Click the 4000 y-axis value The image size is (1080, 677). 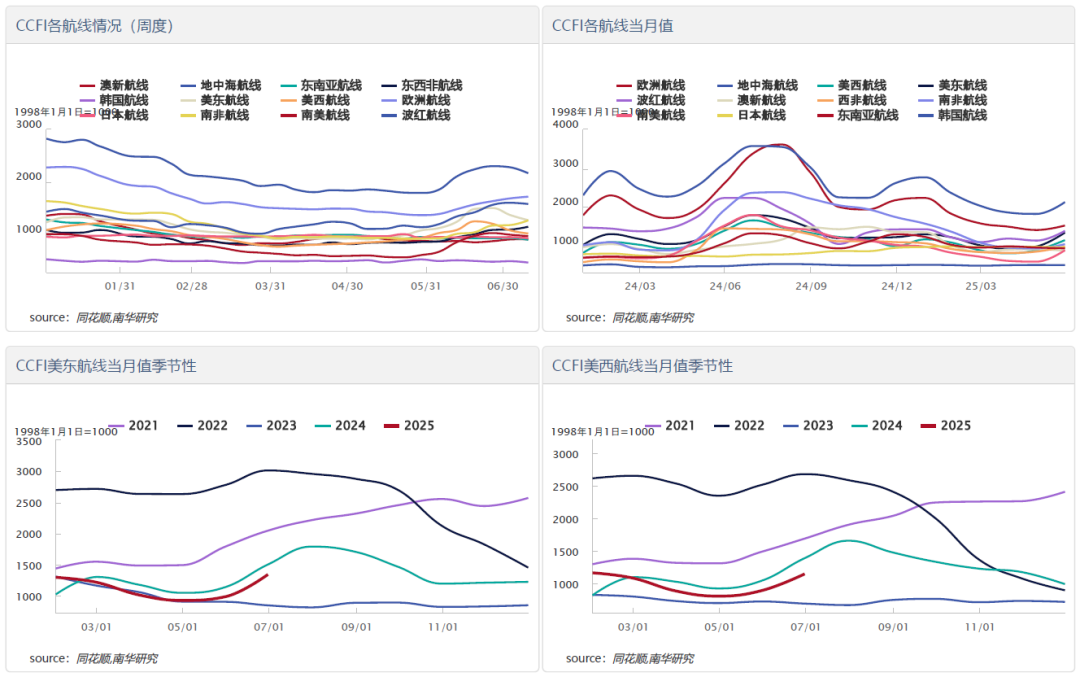(x=565, y=125)
